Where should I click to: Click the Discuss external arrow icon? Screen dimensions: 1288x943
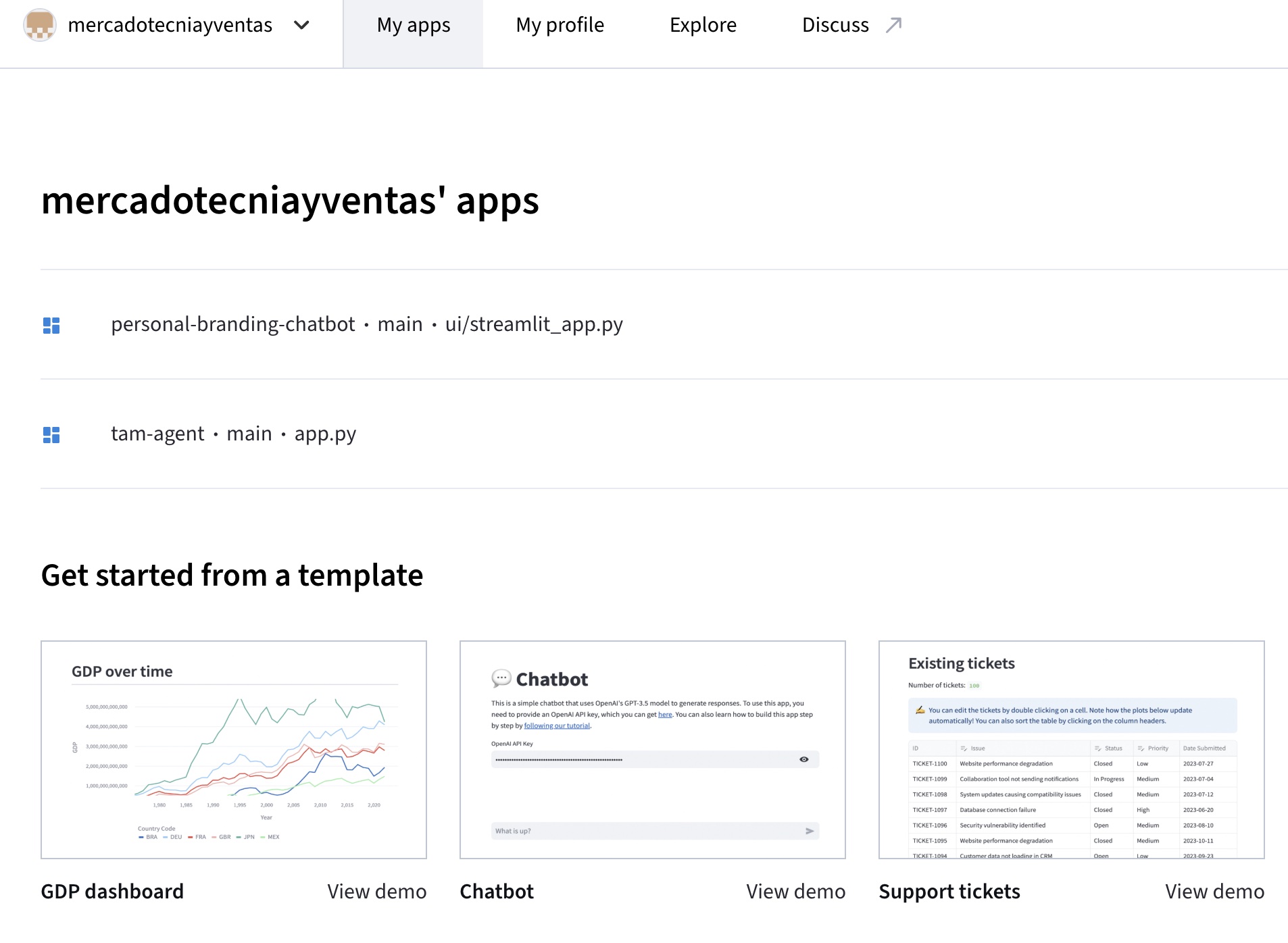(x=894, y=26)
